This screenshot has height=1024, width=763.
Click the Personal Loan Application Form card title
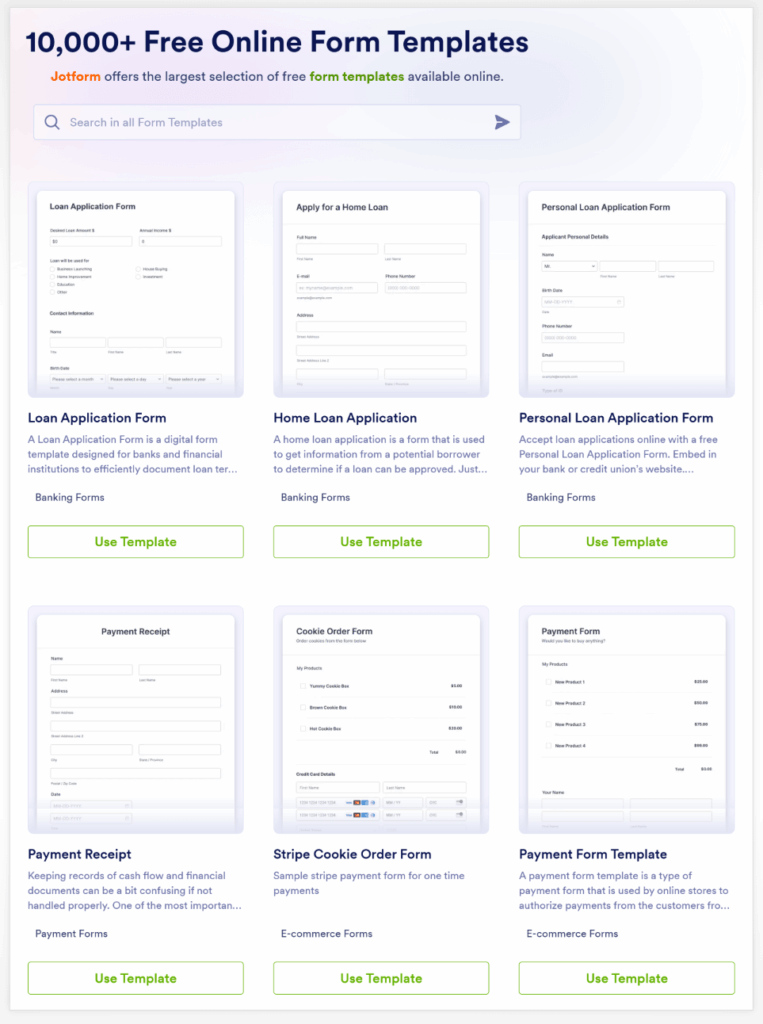[616, 418]
